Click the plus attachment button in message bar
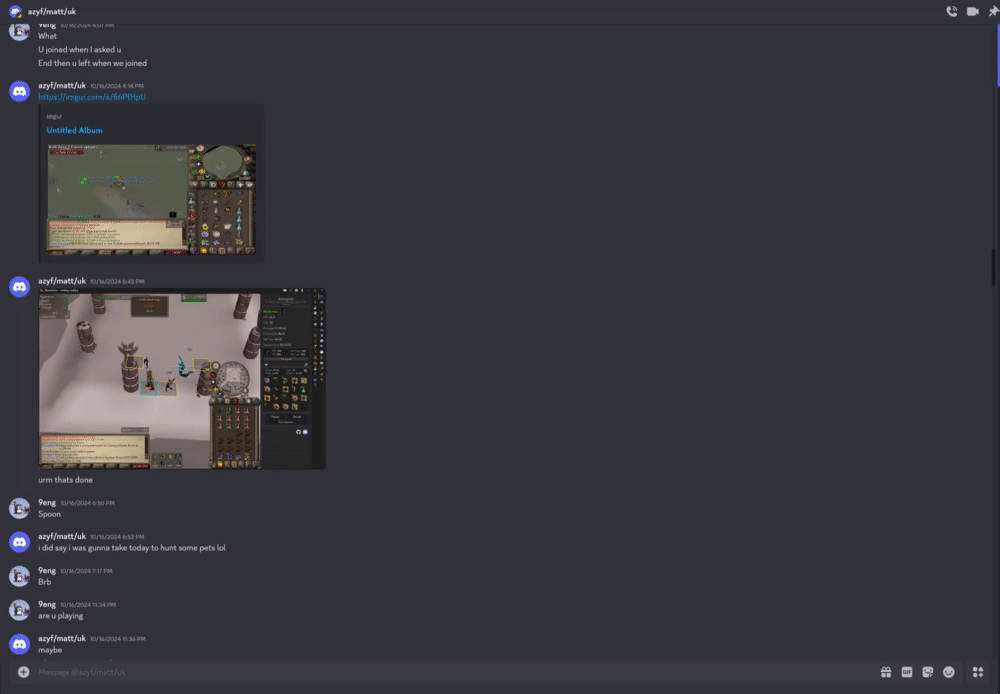 [23, 672]
